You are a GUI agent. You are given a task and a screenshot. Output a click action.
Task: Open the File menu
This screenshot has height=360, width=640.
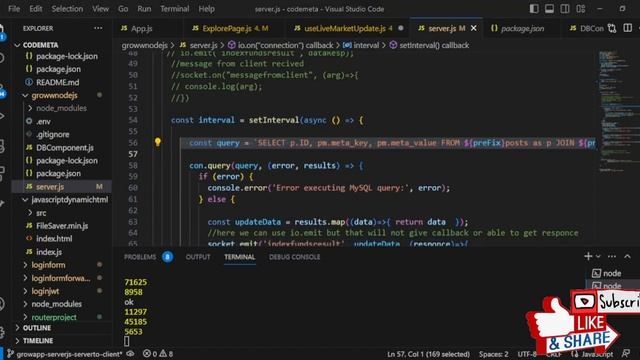tap(14, 9)
